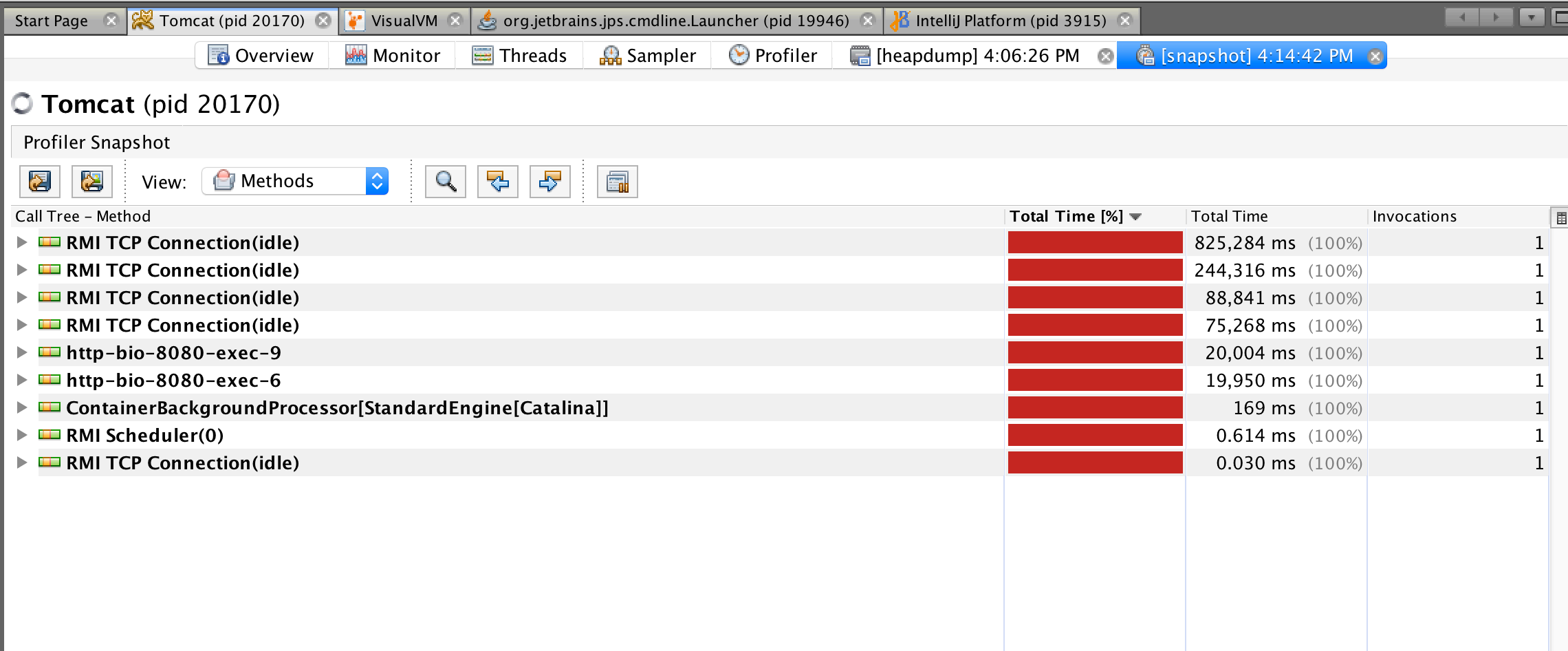Switch to the Overview tab

pyautogui.click(x=261, y=56)
